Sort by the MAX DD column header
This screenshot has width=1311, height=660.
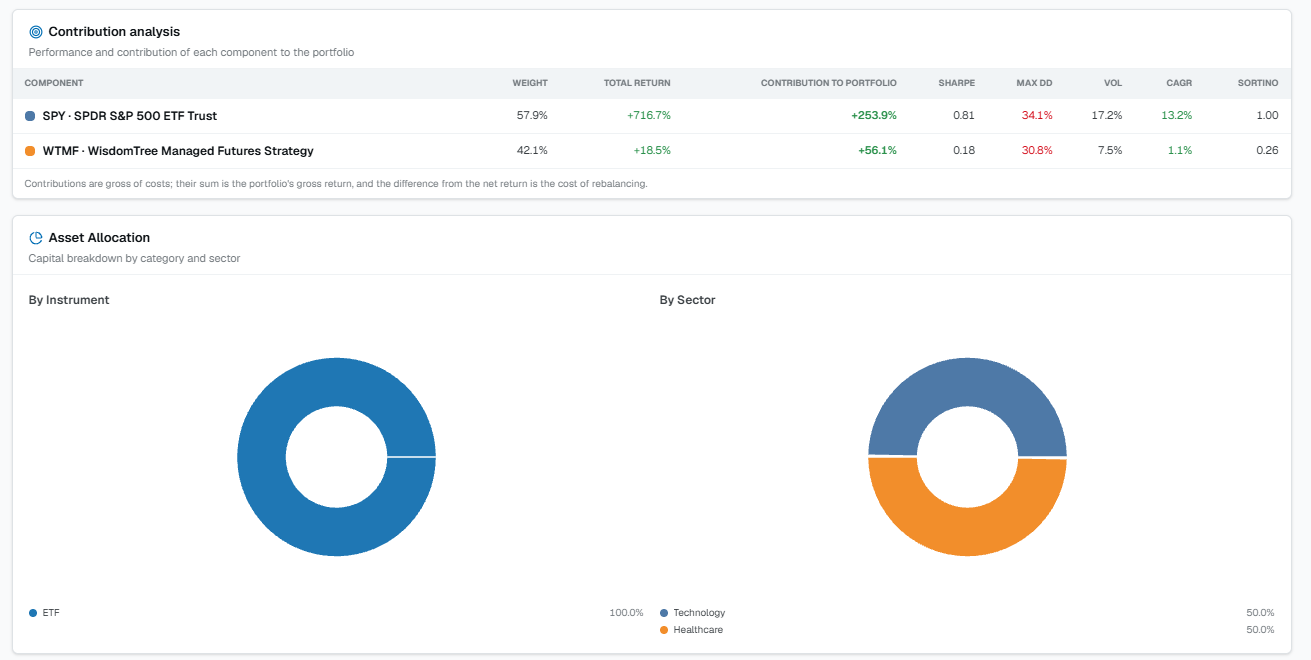pyautogui.click(x=1034, y=83)
